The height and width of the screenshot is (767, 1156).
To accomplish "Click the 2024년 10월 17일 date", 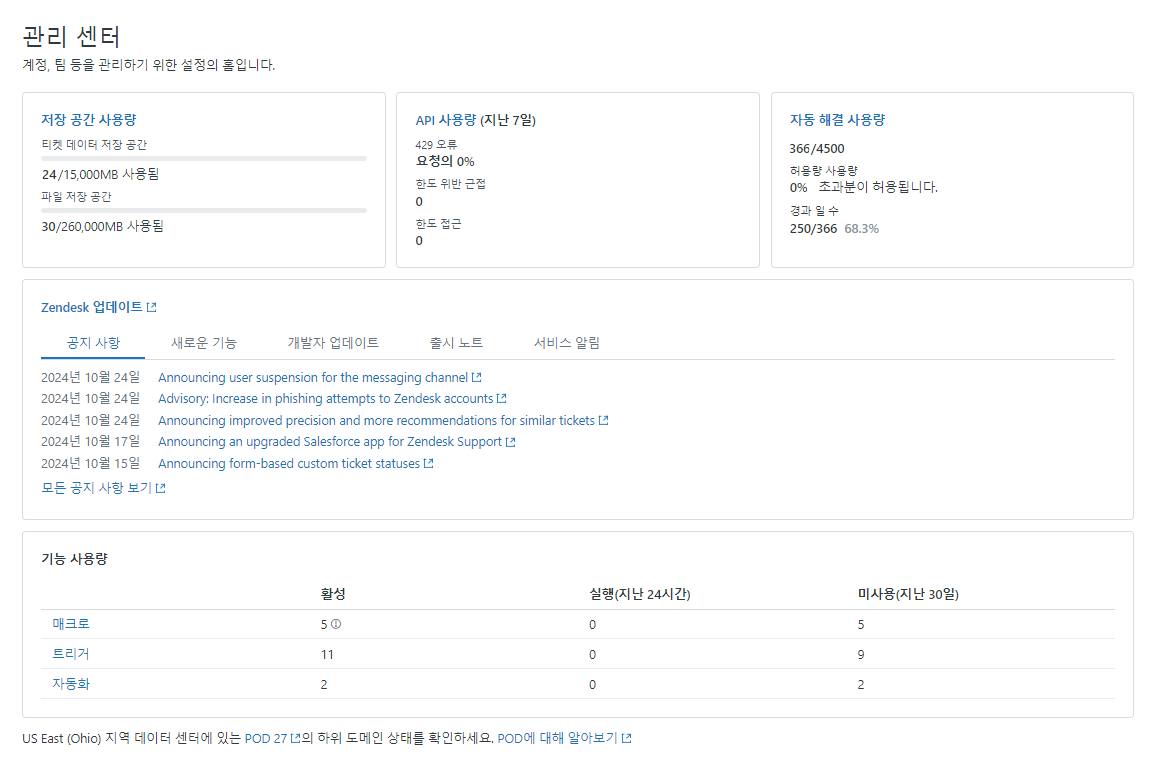I will [x=91, y=442].
